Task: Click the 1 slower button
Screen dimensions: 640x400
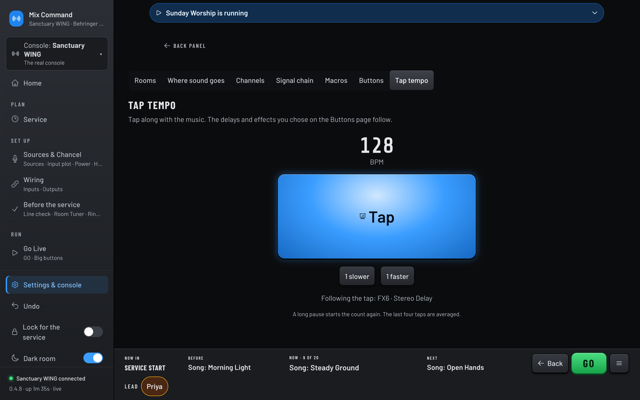Action: pyautogui.click(x=357, y=276)
